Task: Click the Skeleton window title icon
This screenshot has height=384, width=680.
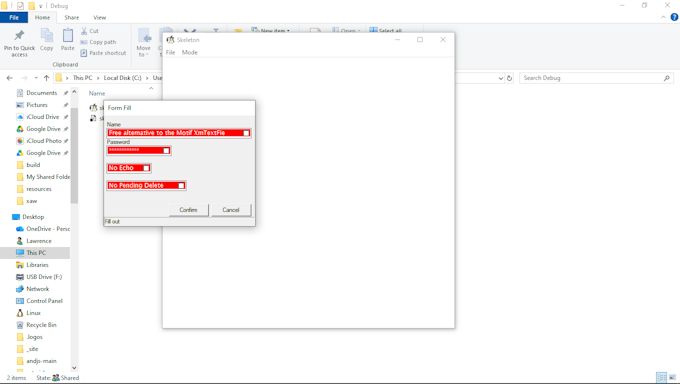Action: (x=170, y=39)
